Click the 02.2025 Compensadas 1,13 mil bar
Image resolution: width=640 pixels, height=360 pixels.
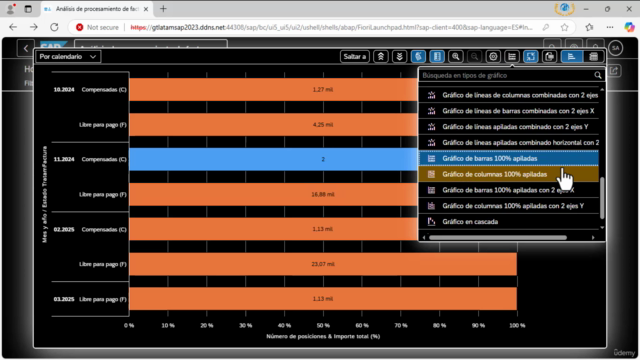(273, 229)
